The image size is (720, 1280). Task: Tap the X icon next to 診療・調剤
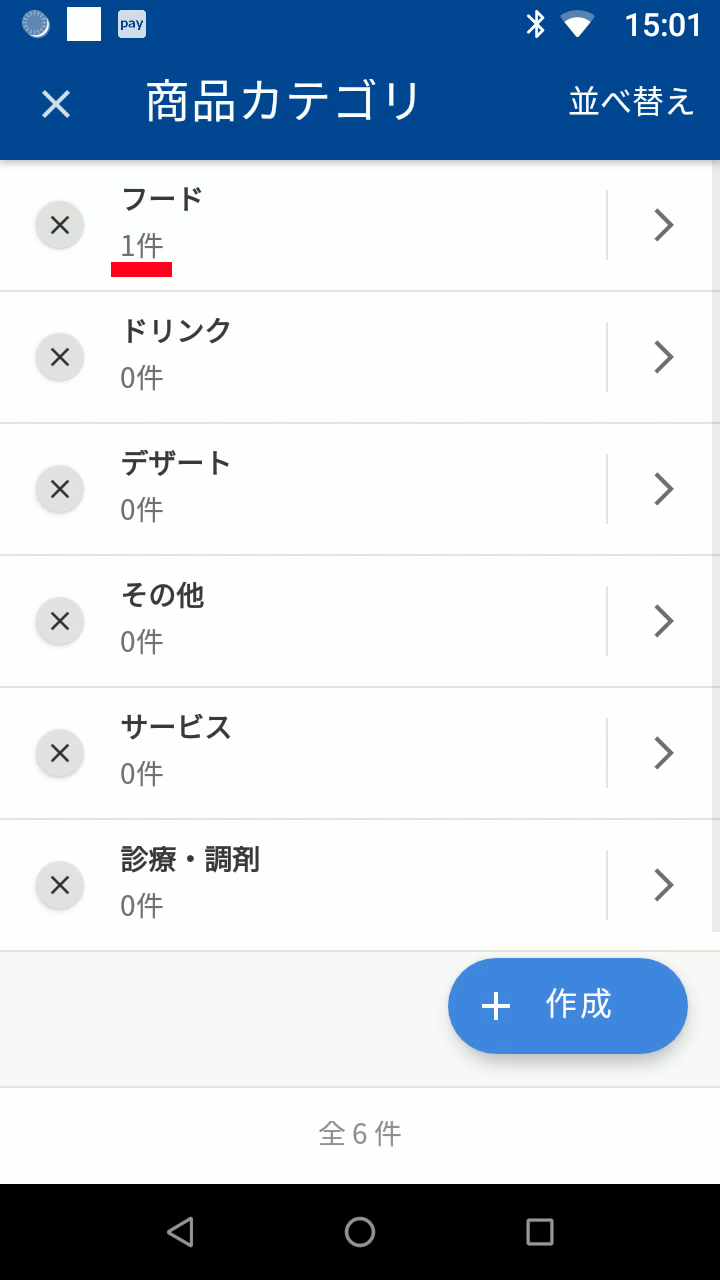[60, 885]
